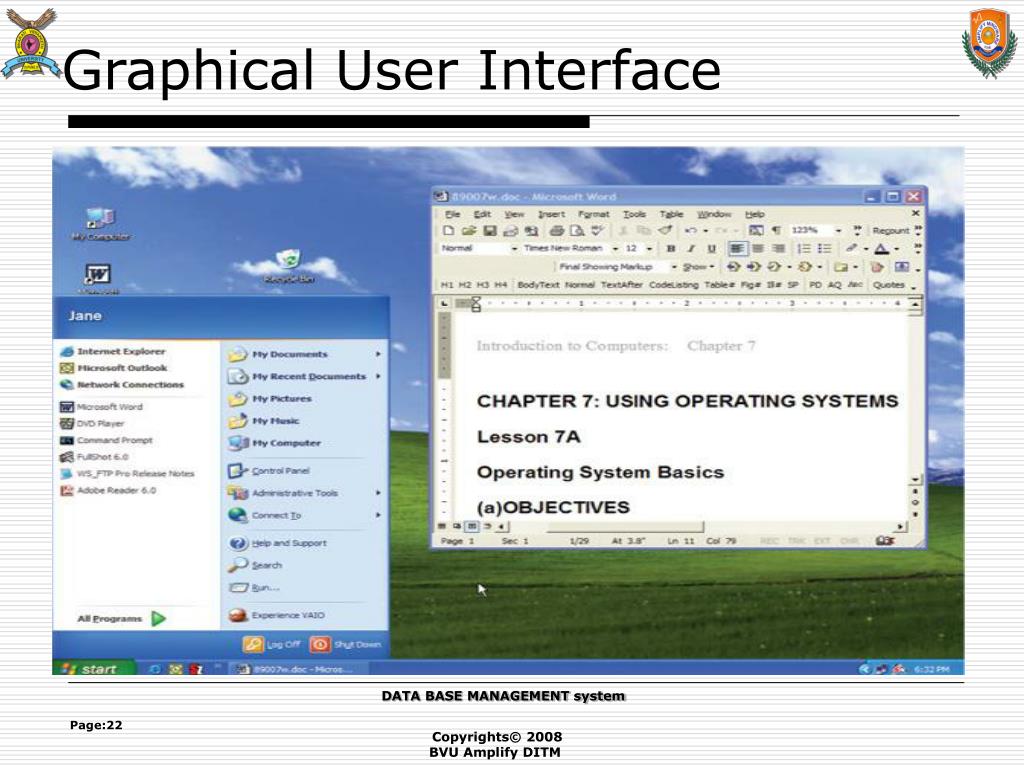Click the Next change icon in Reviewing toolbar

click(x=754, y=267)
